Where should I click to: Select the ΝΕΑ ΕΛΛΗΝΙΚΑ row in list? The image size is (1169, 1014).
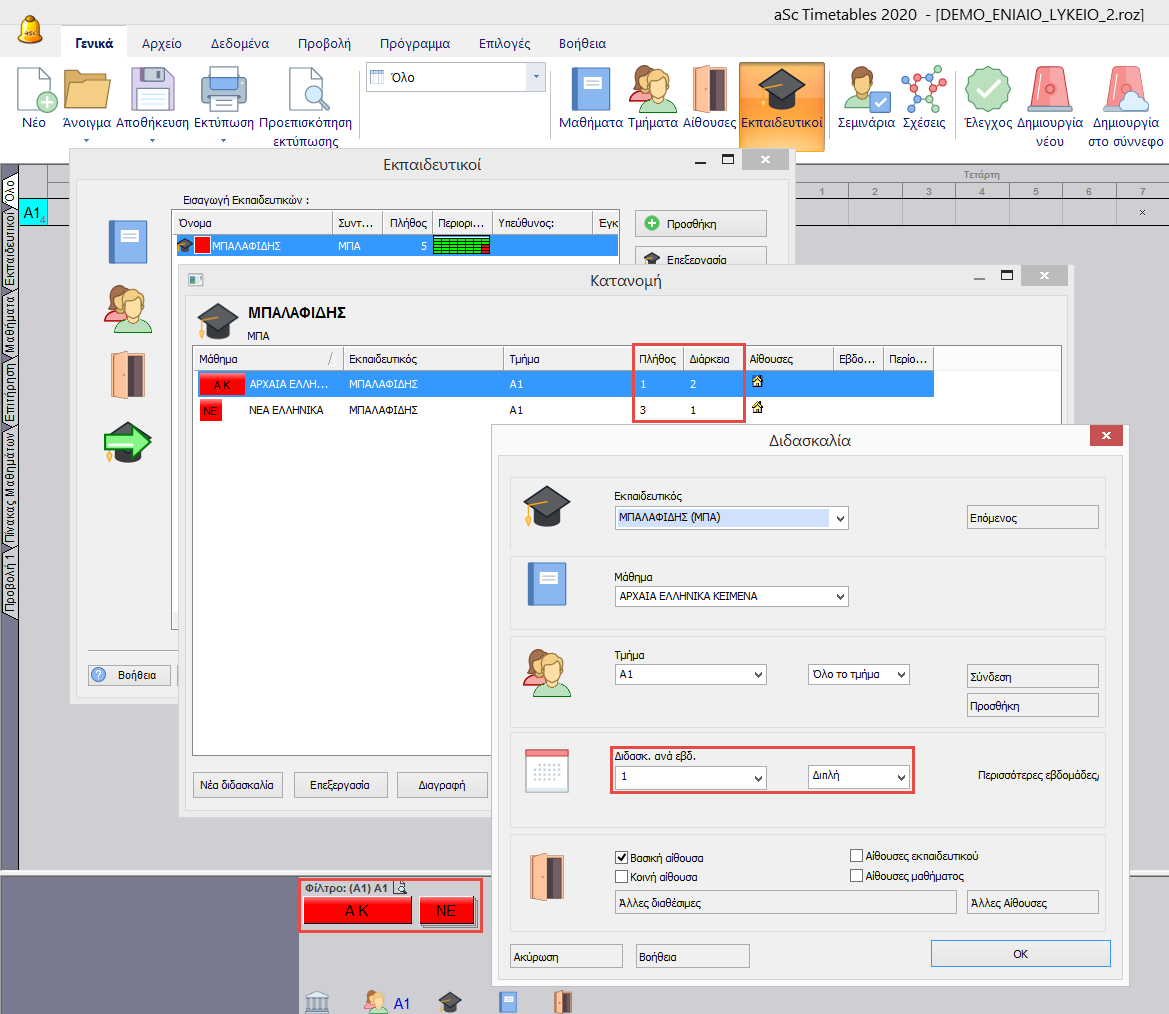[x=285, y=409]
